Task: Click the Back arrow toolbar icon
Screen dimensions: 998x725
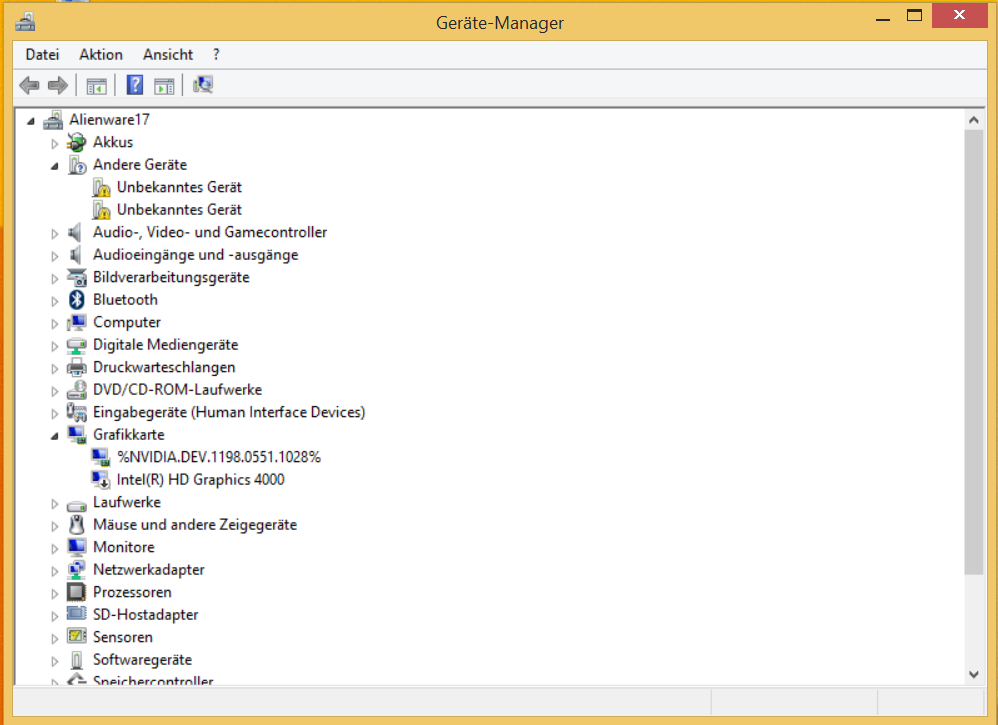Action: point(29,85)
